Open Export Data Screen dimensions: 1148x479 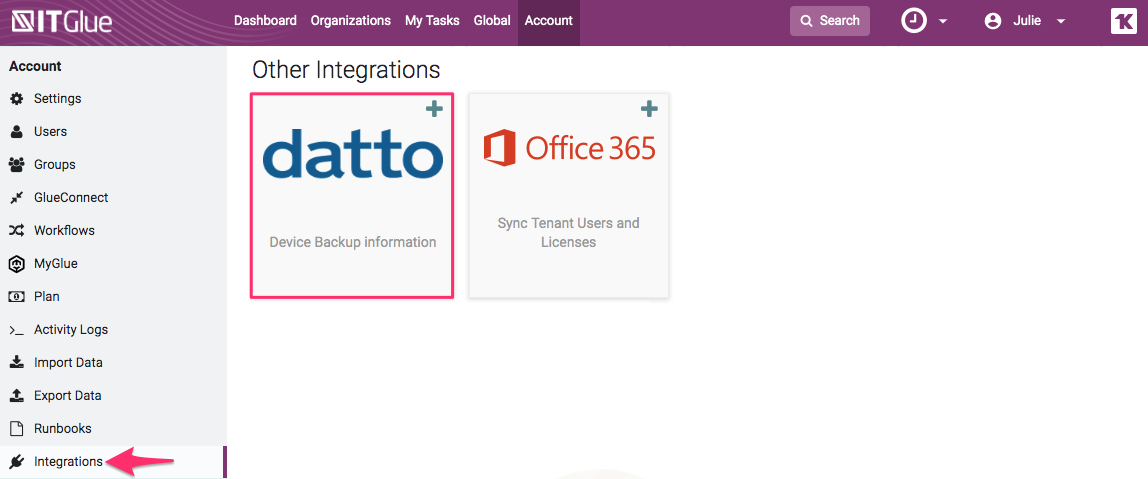coord(67,396)
